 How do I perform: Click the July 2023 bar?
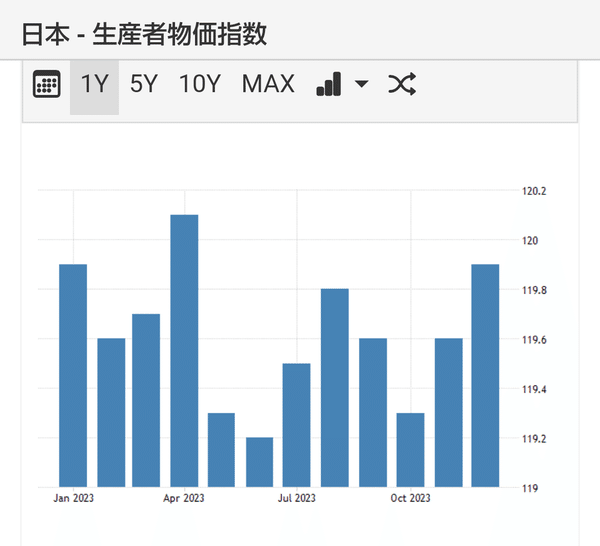(297, 425)
